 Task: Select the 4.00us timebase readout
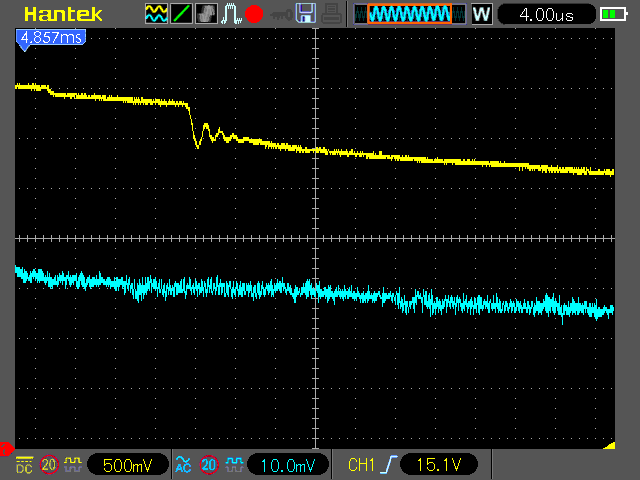547,15
